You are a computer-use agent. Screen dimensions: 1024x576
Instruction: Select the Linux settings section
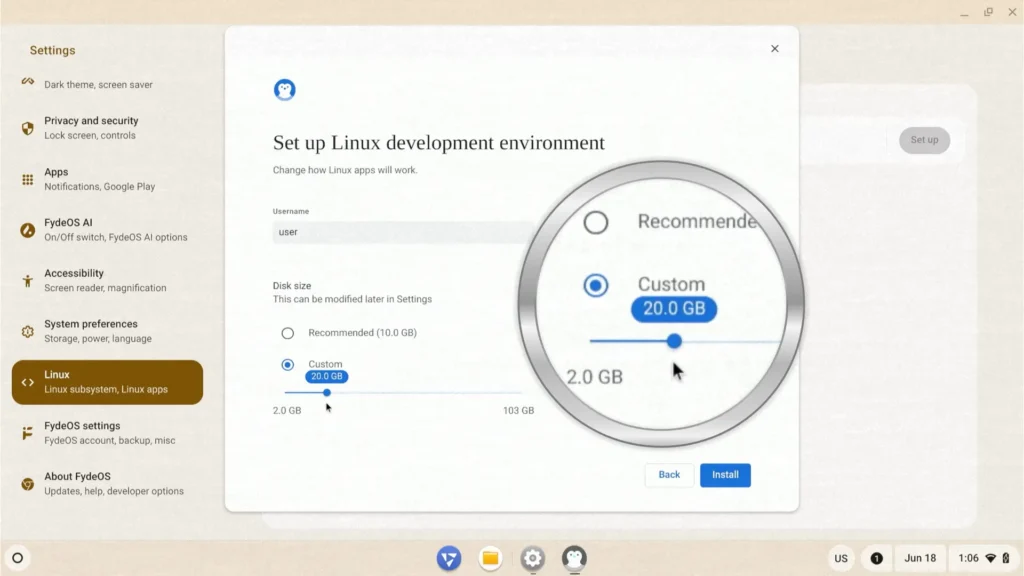107,382
